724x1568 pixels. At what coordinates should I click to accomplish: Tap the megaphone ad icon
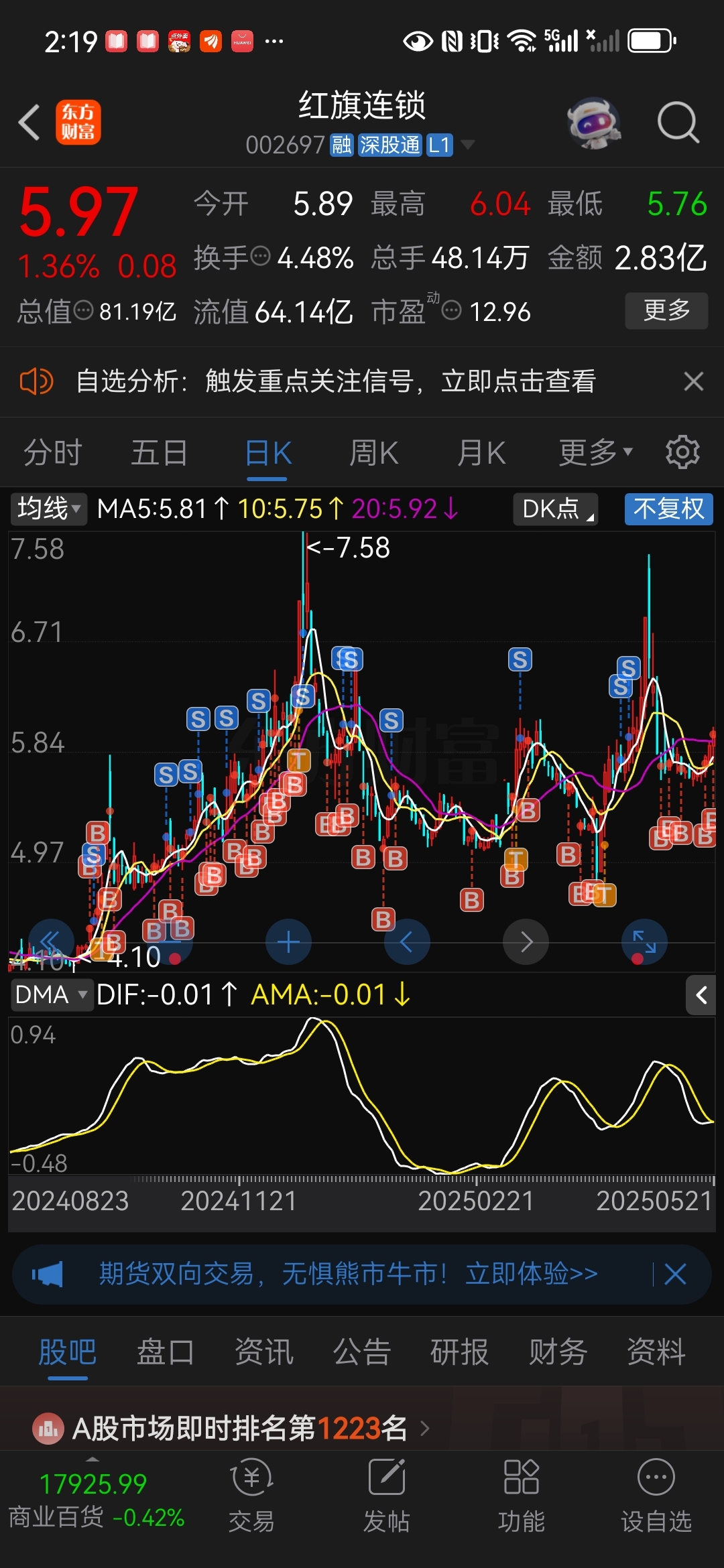click(x=48, y=1274)
